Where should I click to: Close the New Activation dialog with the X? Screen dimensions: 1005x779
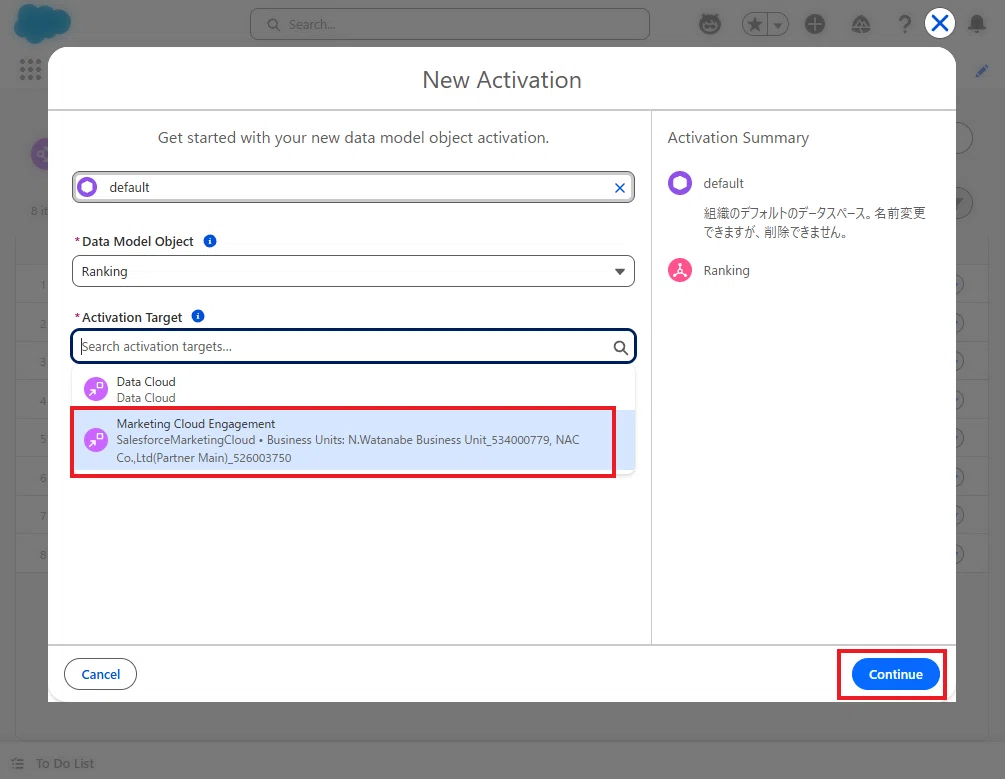tap(940, 24)
